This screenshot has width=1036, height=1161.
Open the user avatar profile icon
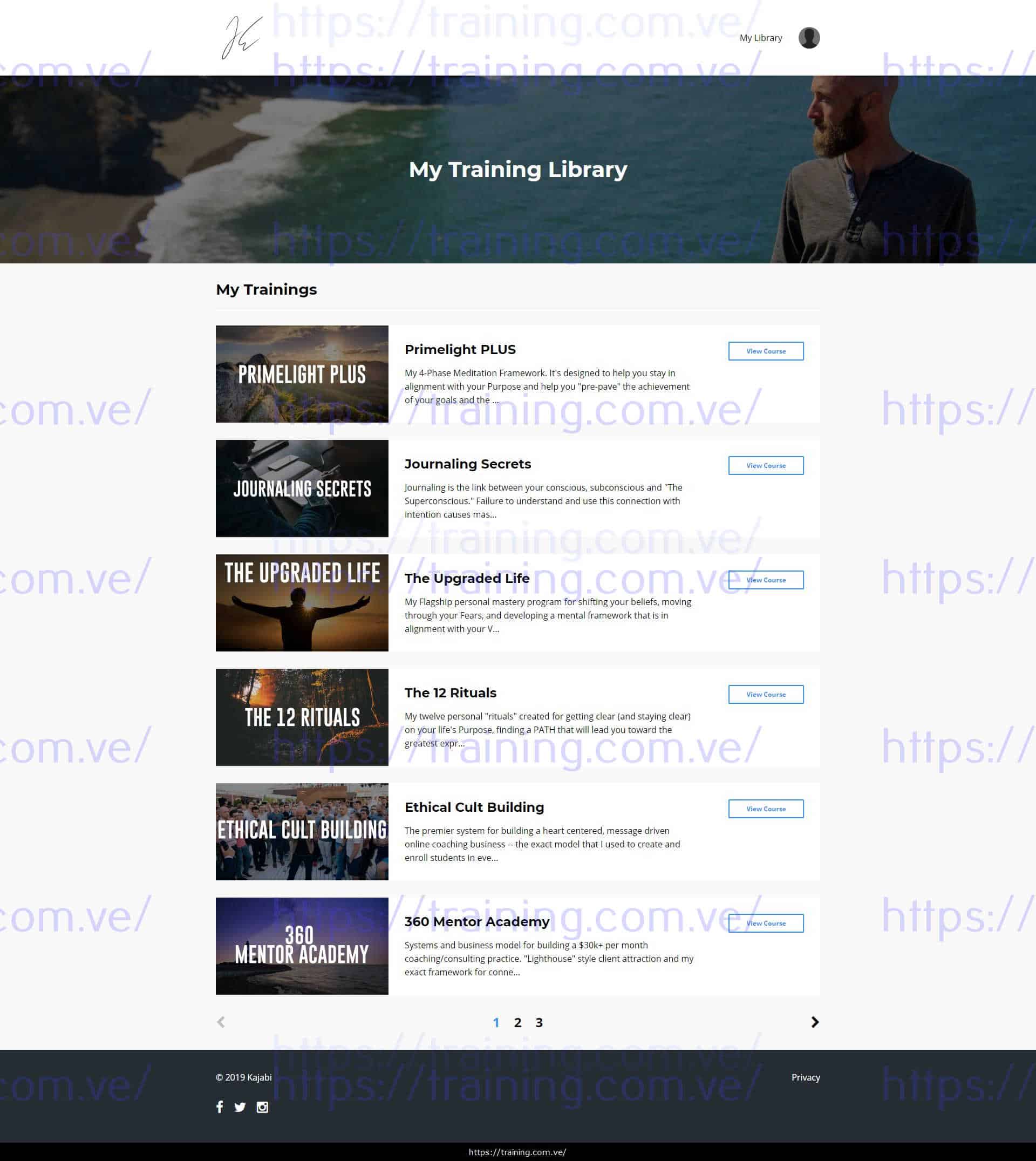tap(809, 38)
